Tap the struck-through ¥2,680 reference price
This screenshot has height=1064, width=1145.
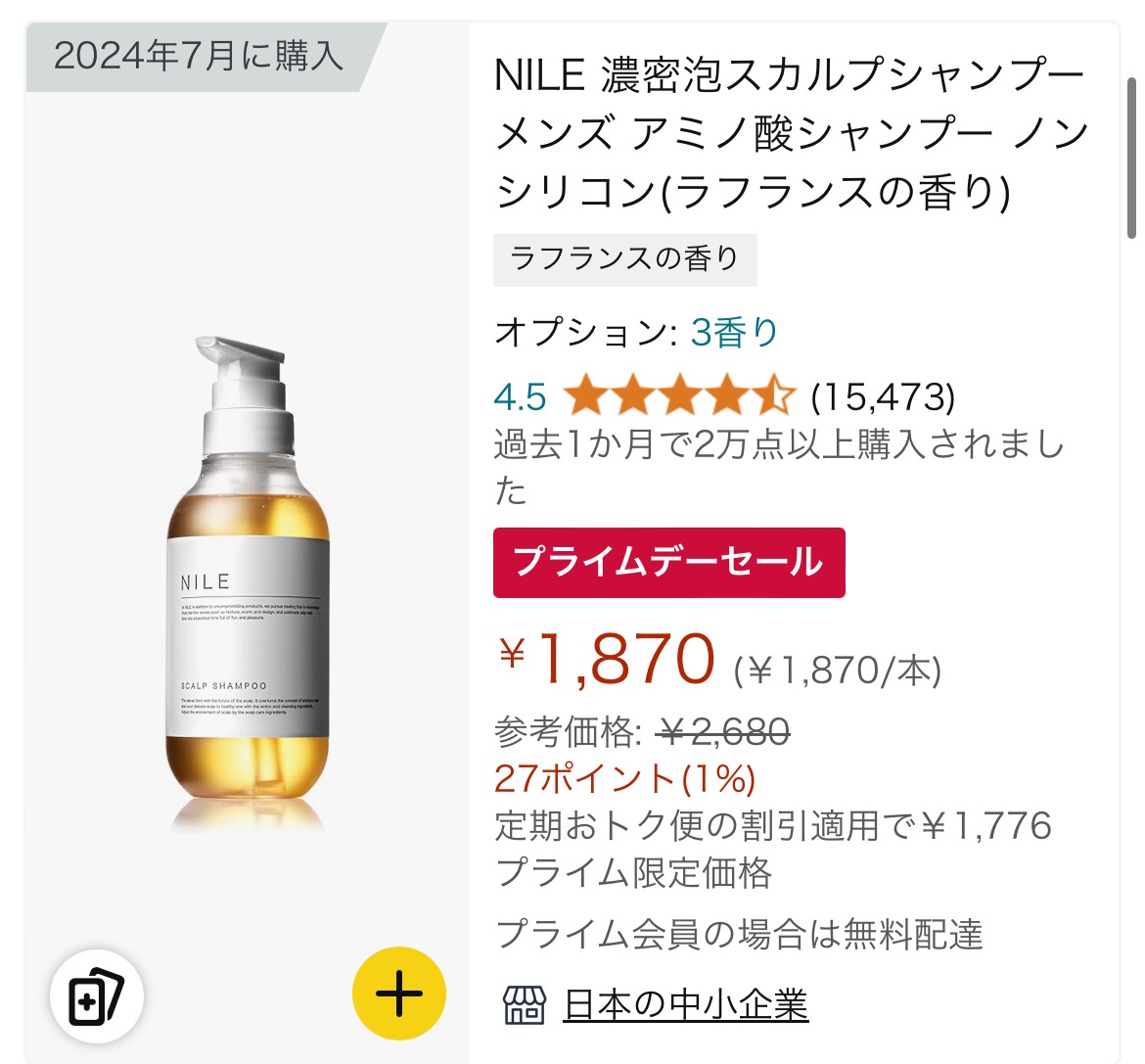(721, 732)
